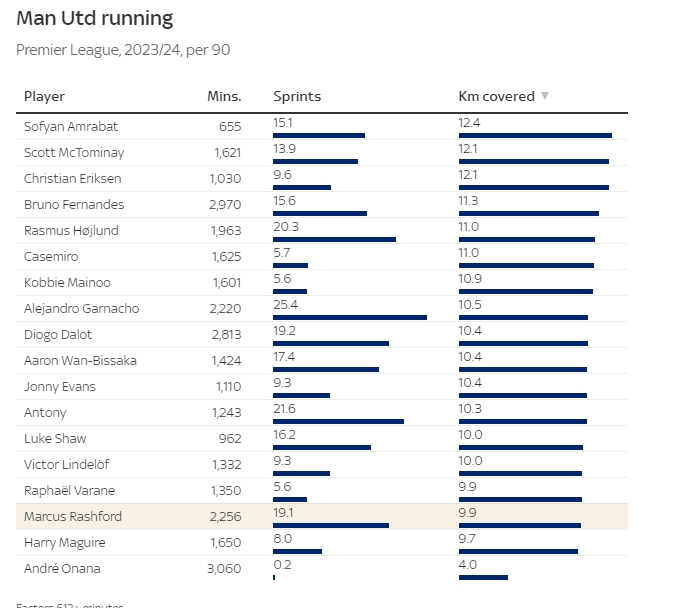
Task: Select Kobbie Mainoo player name
Action: click(x=68, y=283)
